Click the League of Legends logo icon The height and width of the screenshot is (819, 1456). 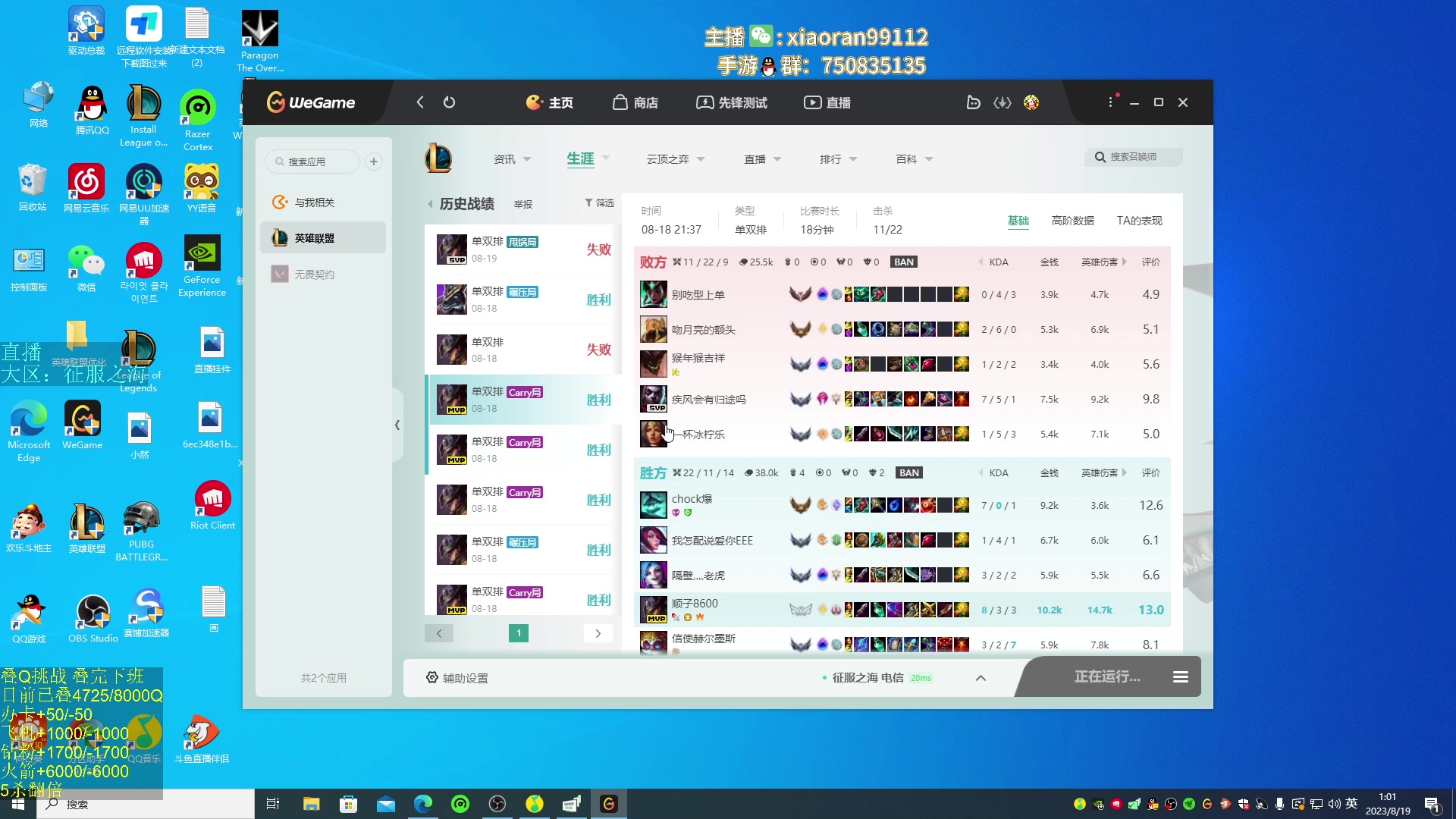click(438, 158)
